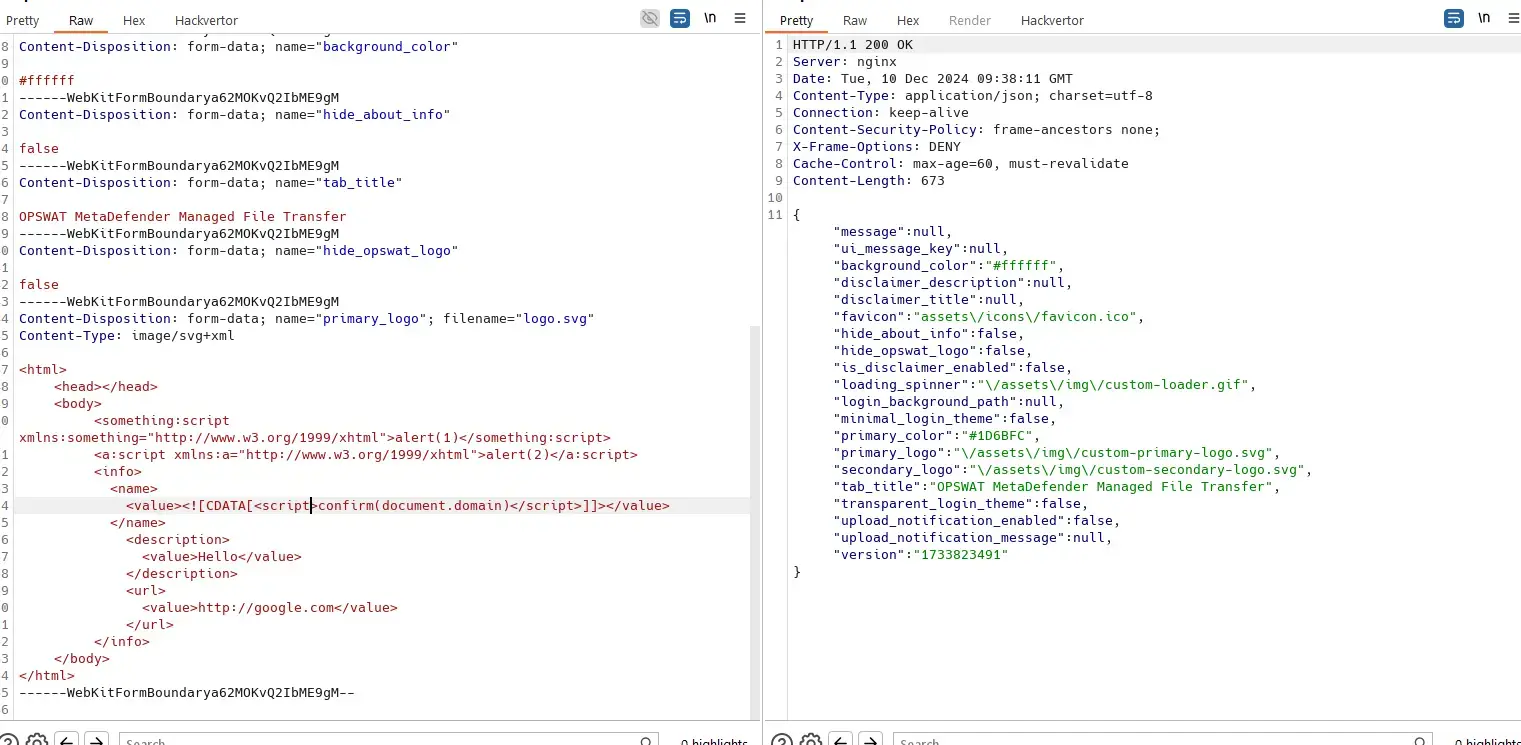Screen dimensions: 1521x745
Task: Click name="hide_about_info" Content-Disposition line
Action: (x=234, y=114)
